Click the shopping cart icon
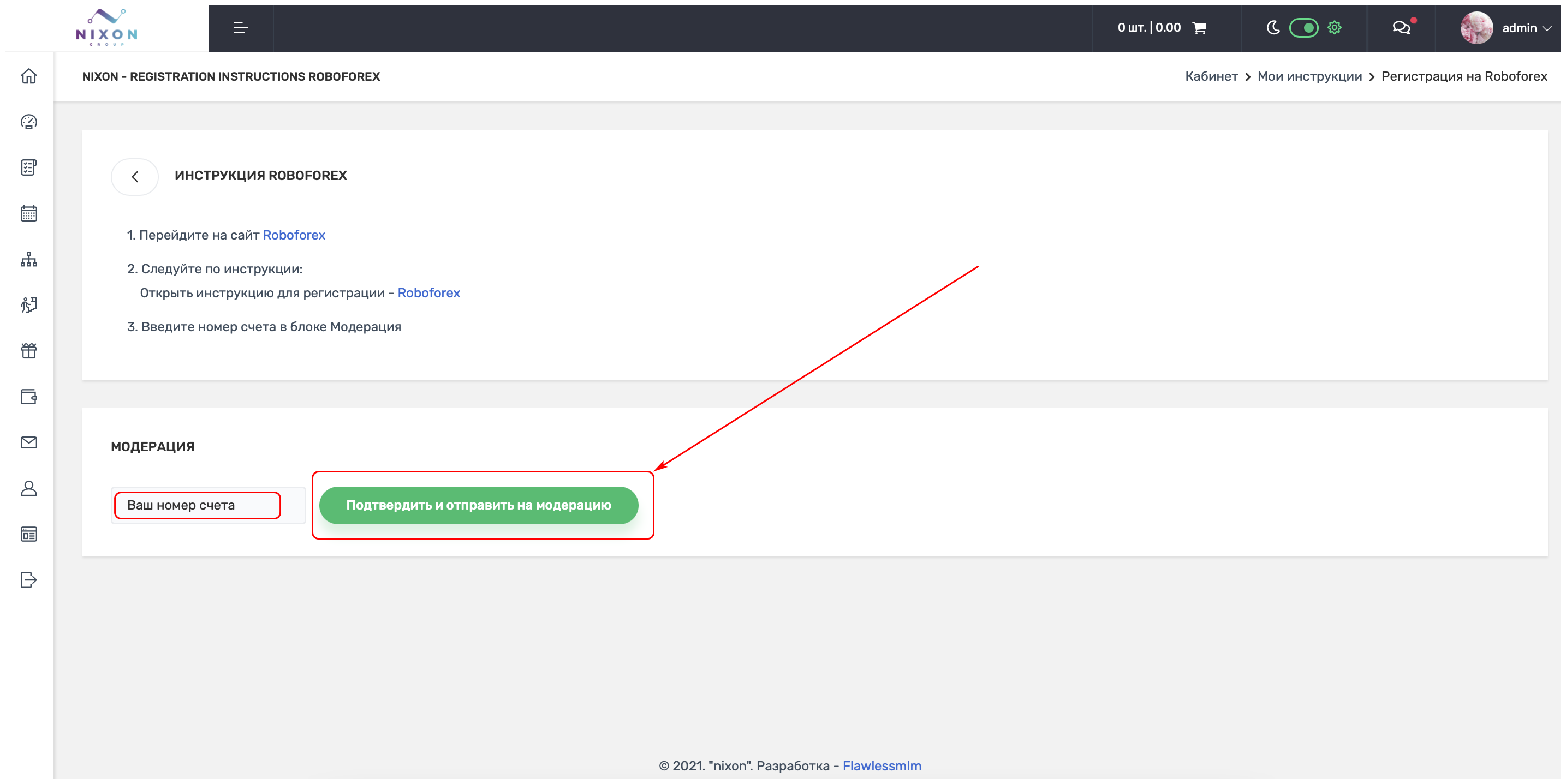 1199,28
